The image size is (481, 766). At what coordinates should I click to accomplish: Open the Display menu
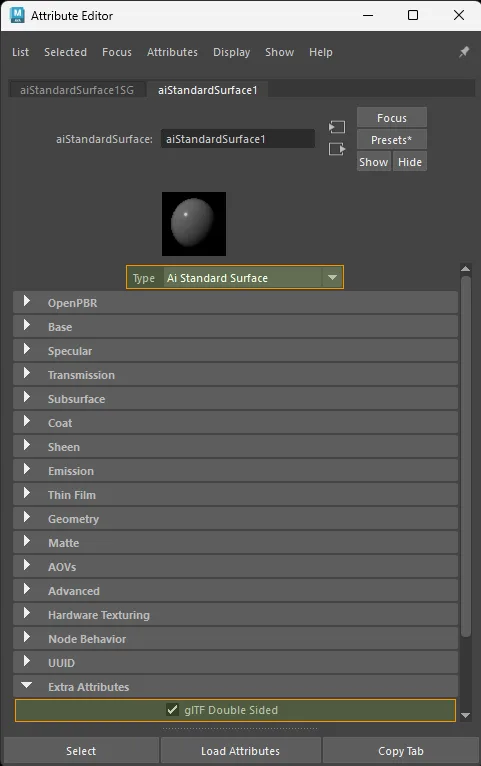click(x=231, y=52)
